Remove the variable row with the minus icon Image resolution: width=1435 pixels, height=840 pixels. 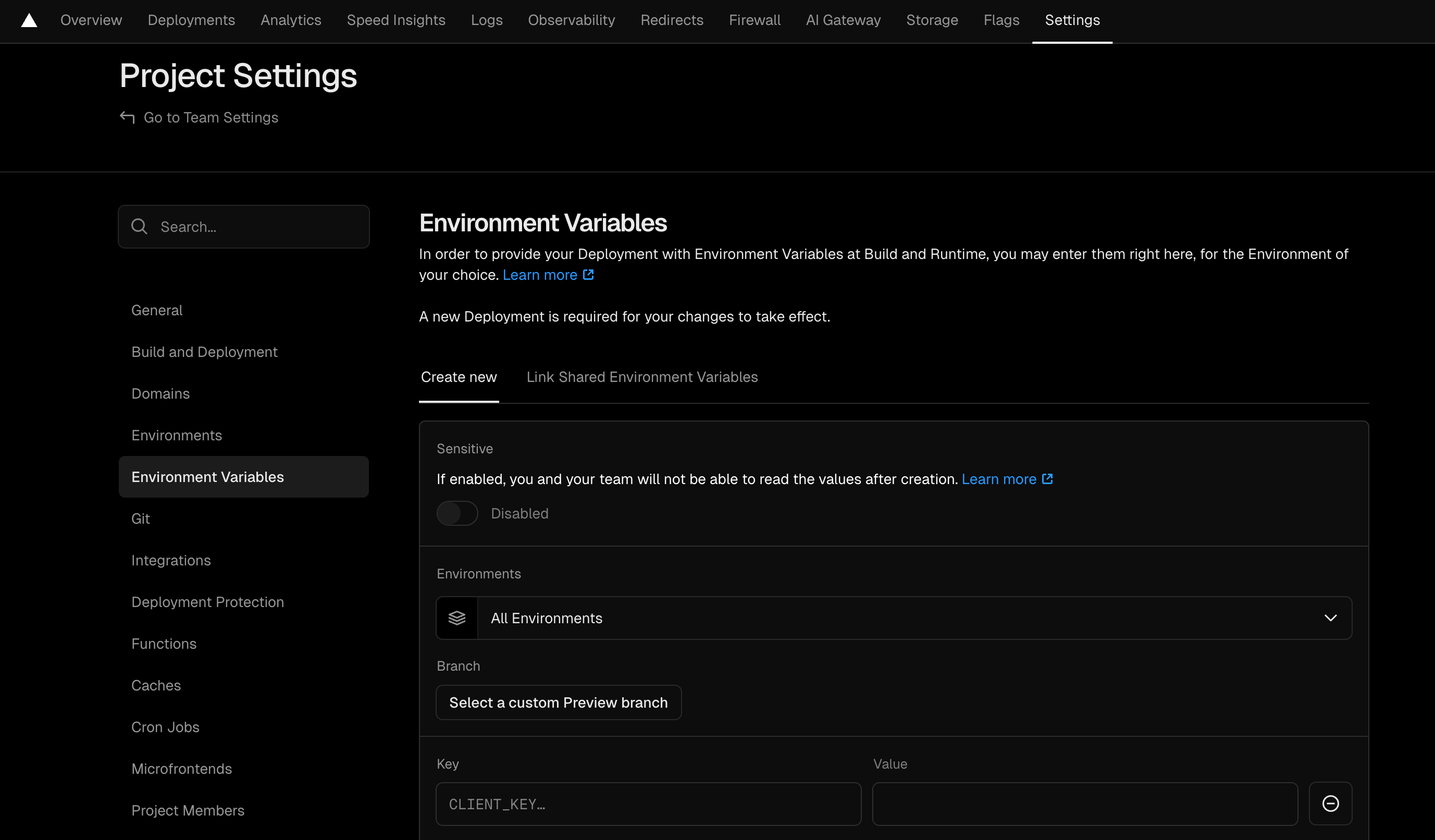(1331, 804)
